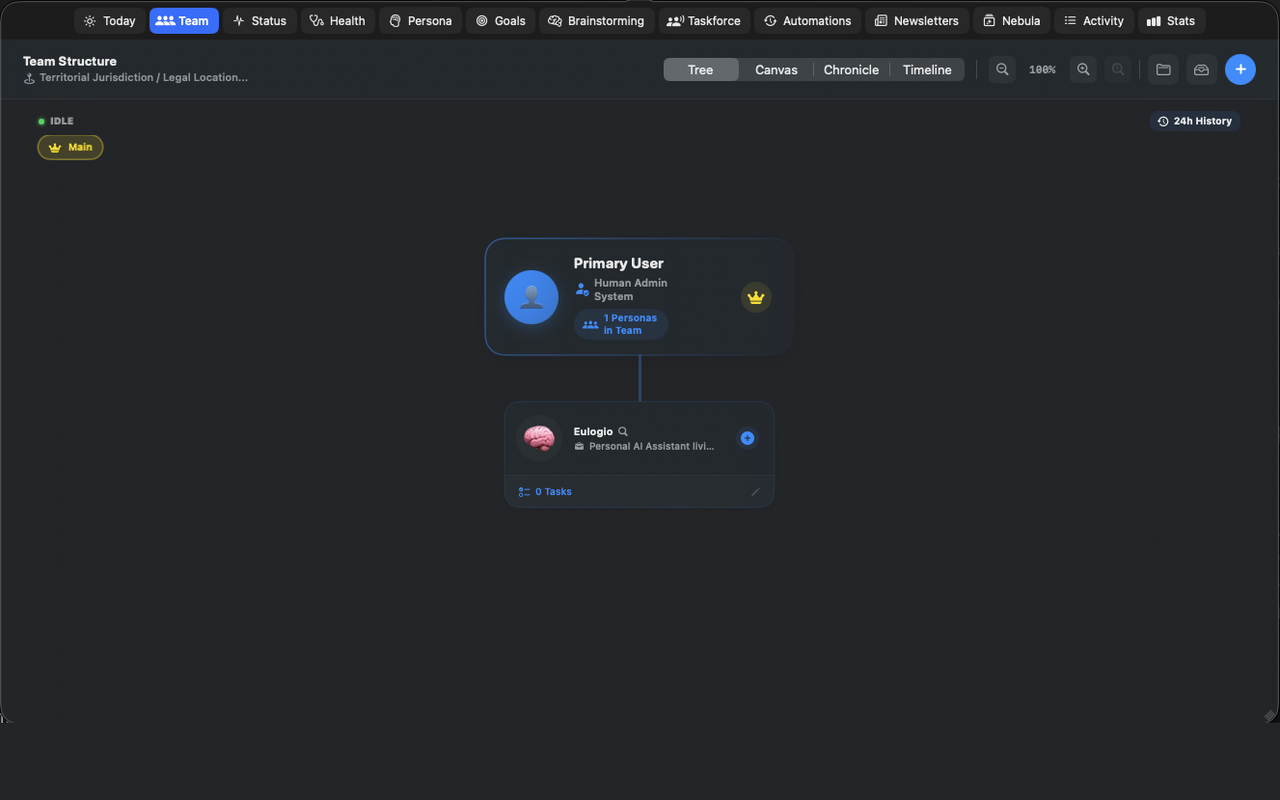Switch to the Timeline view

[x=927, y=69]
